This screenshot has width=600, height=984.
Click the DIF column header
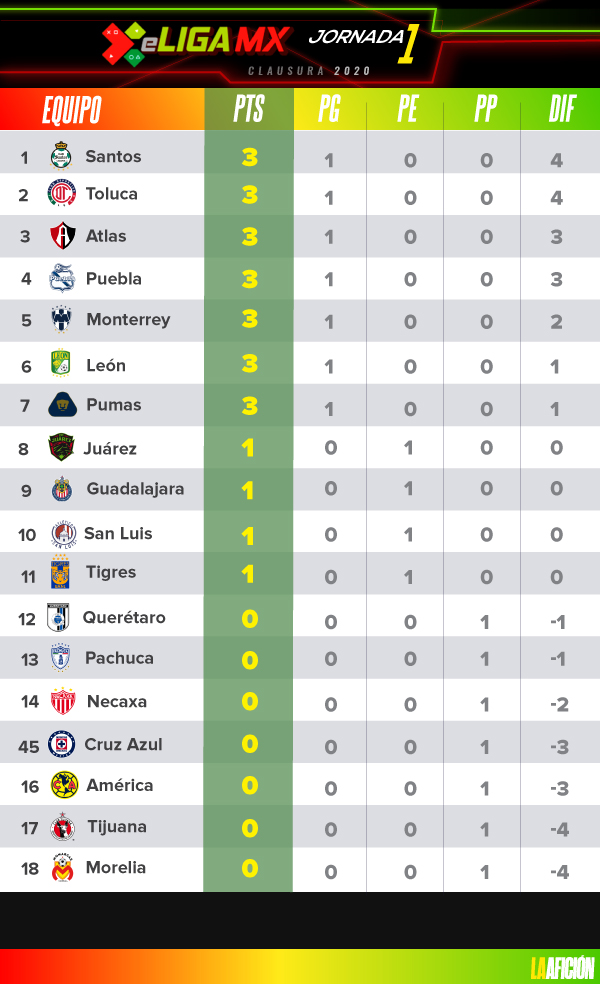point(561,109)
